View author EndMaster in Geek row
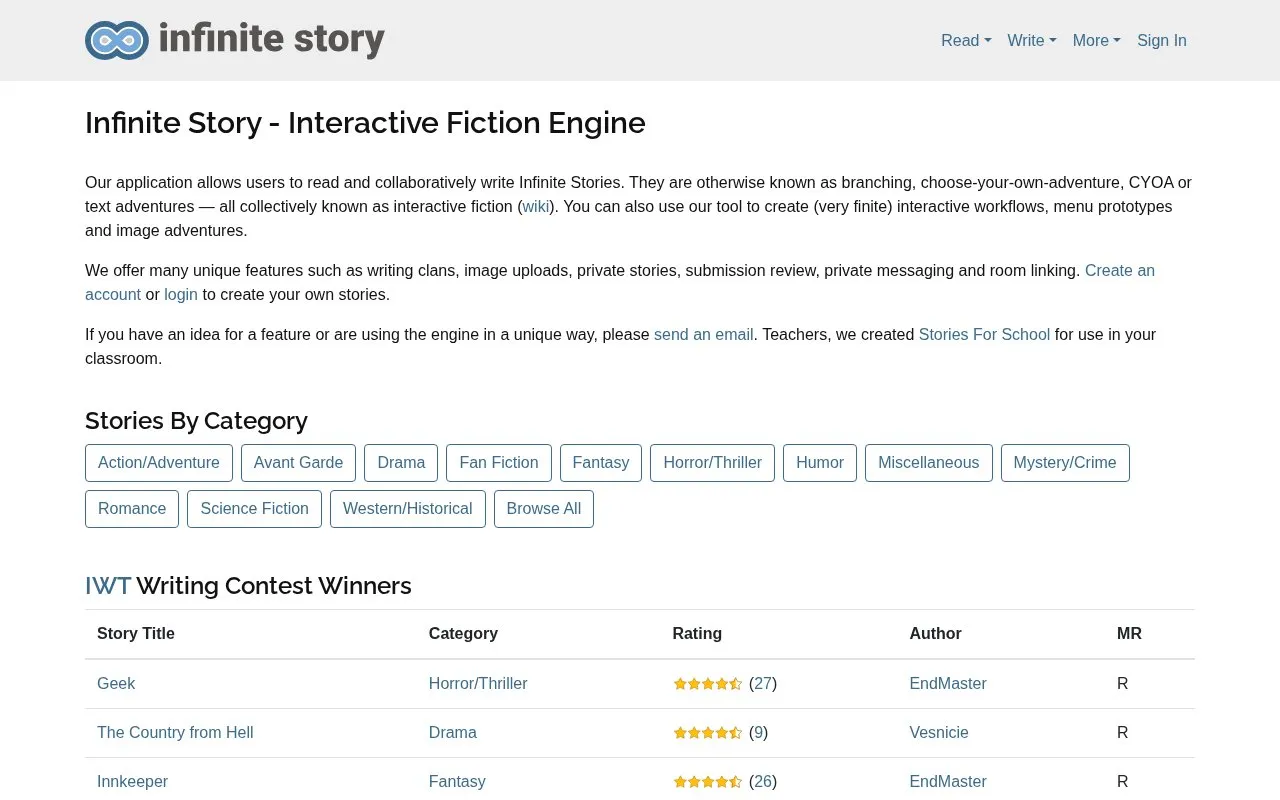Image resolution: width=1280 pixels, height=800 pixels. [948, 684]
